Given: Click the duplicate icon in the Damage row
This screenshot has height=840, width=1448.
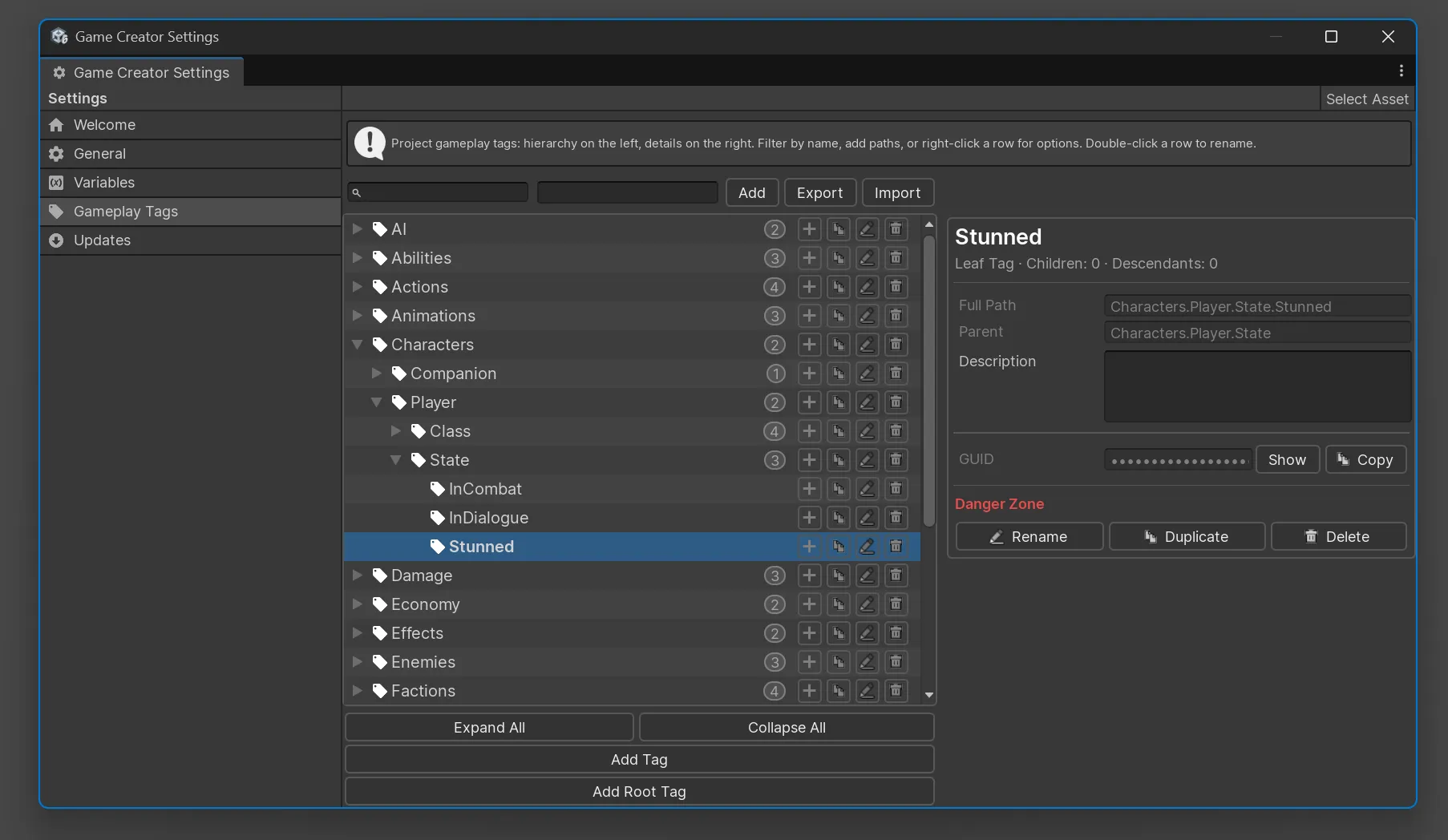Looking at the screenshot, I should pyautogui.click(x=838, y=575).
